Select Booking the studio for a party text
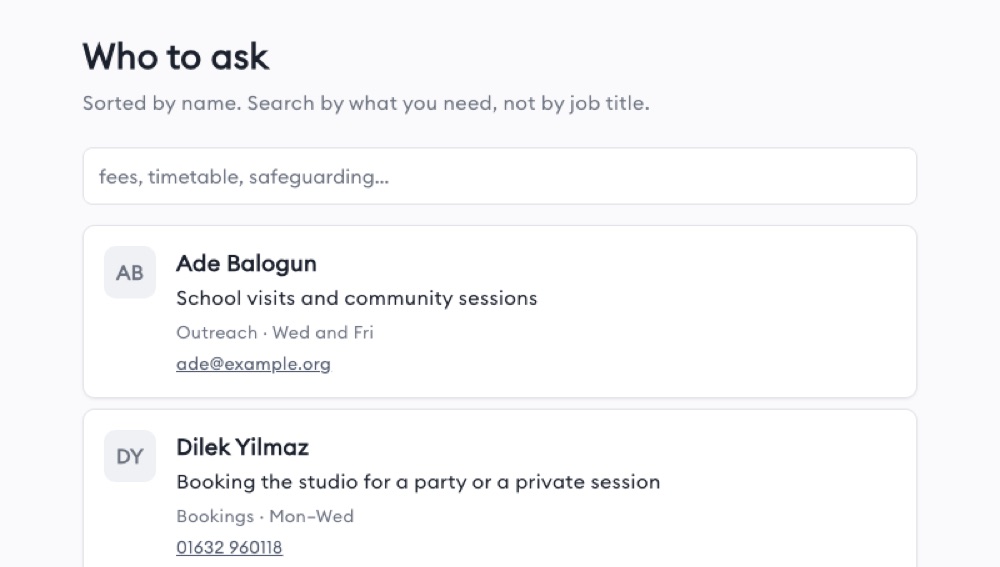 click(321, 482)
